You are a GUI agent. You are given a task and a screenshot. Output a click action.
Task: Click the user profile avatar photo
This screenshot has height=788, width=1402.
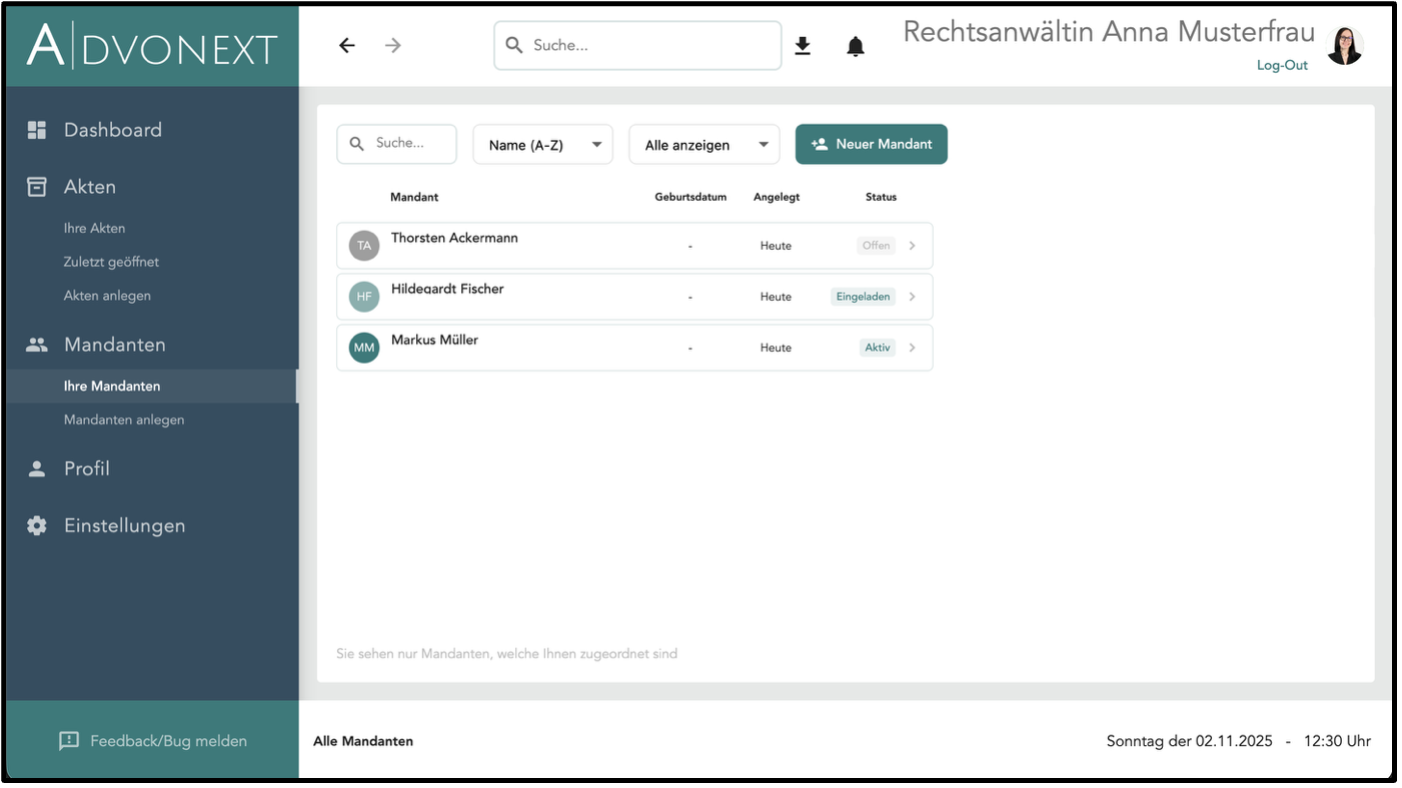click(1344, 46)
